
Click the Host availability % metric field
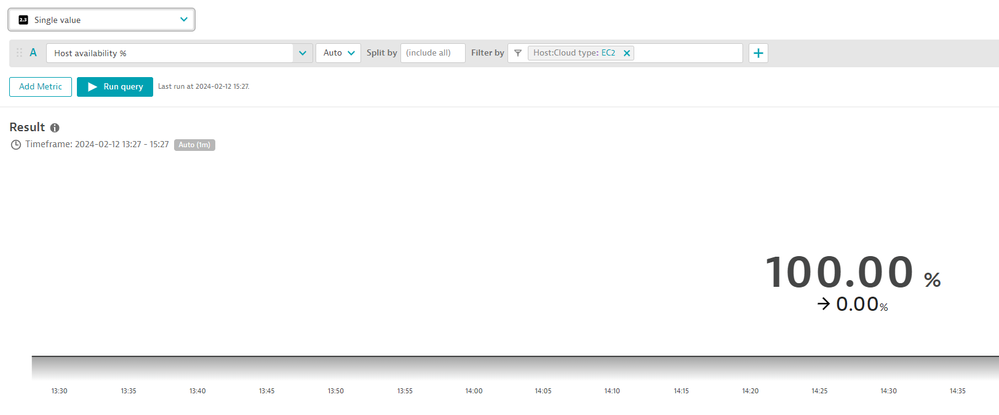point(170,53)
